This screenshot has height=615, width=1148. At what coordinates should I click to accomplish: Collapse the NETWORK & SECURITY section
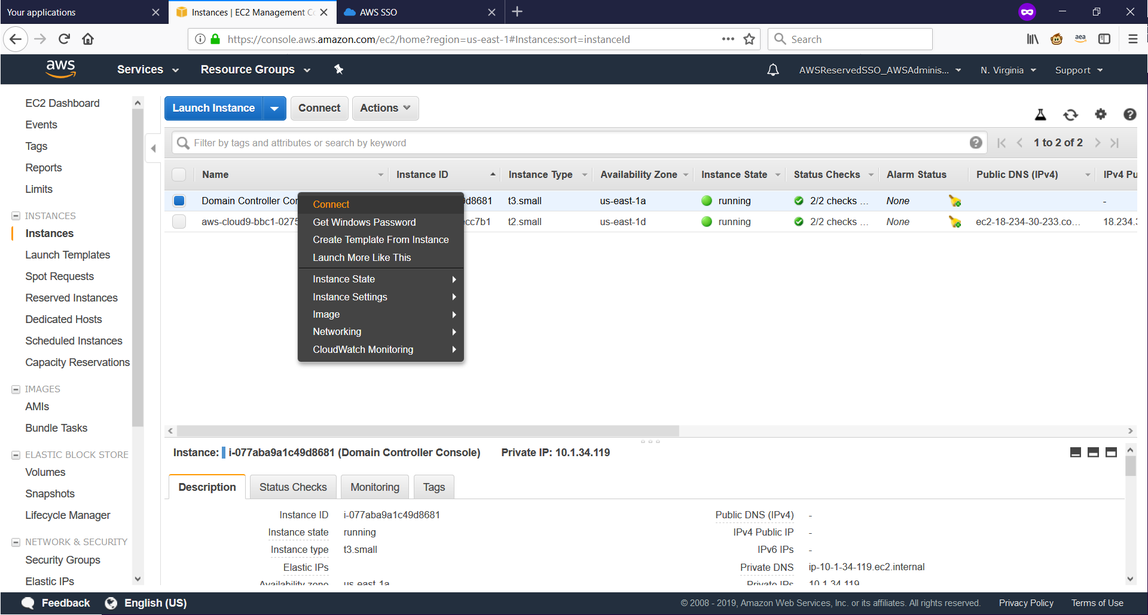(15, 542)
